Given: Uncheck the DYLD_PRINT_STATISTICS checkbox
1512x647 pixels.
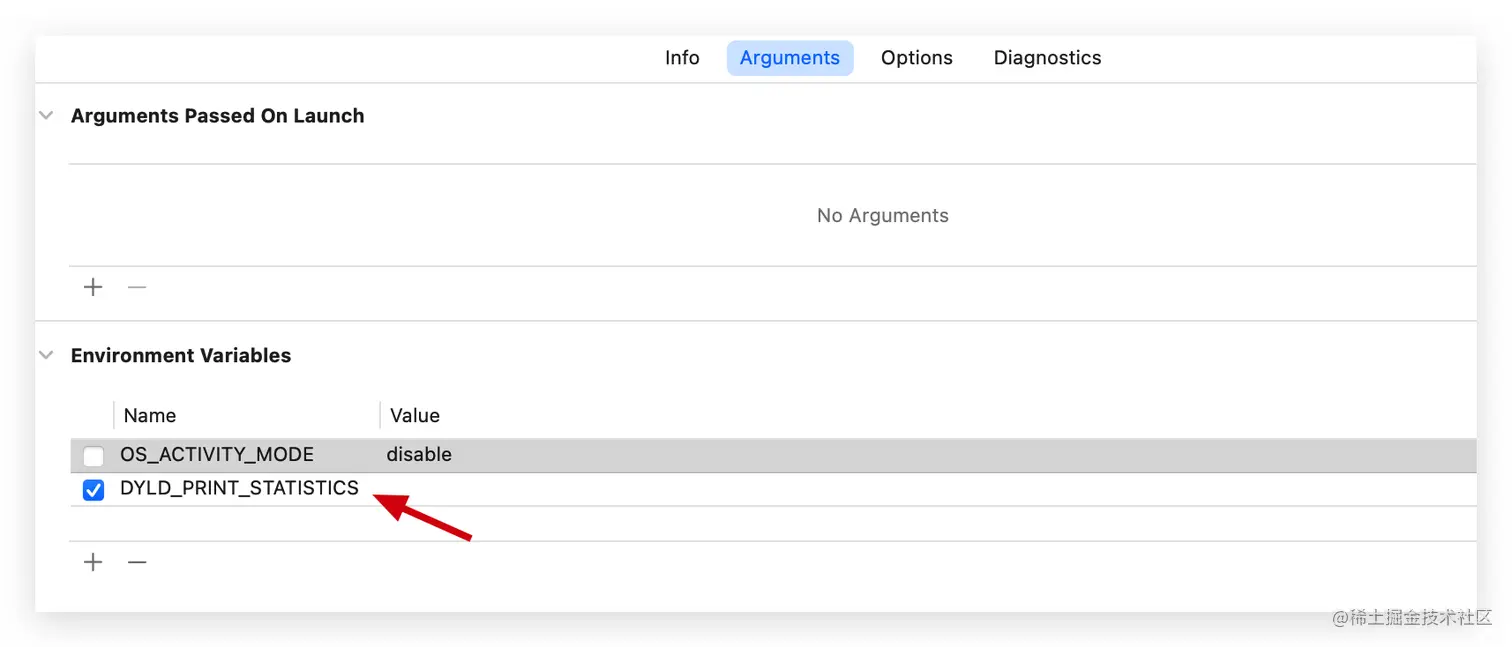Looking at the screenshot, I should tap(93, 490).
